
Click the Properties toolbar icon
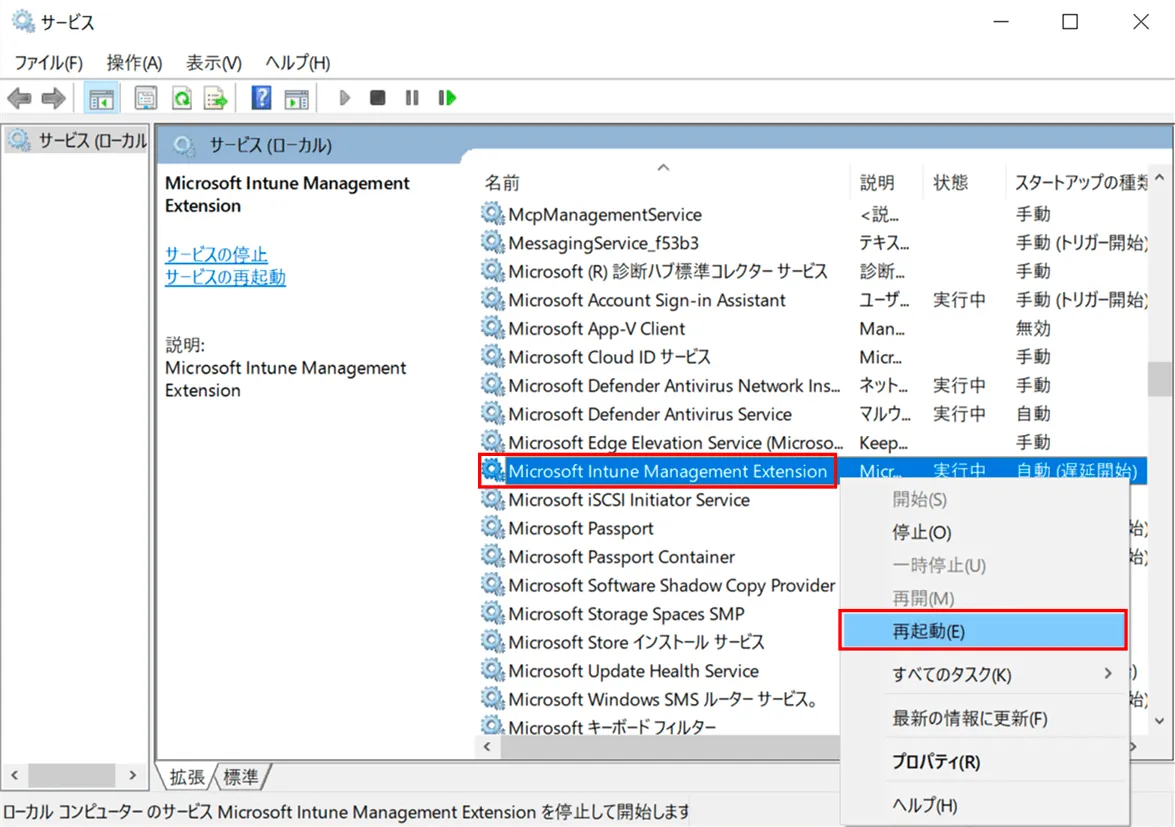click(145, 98)
